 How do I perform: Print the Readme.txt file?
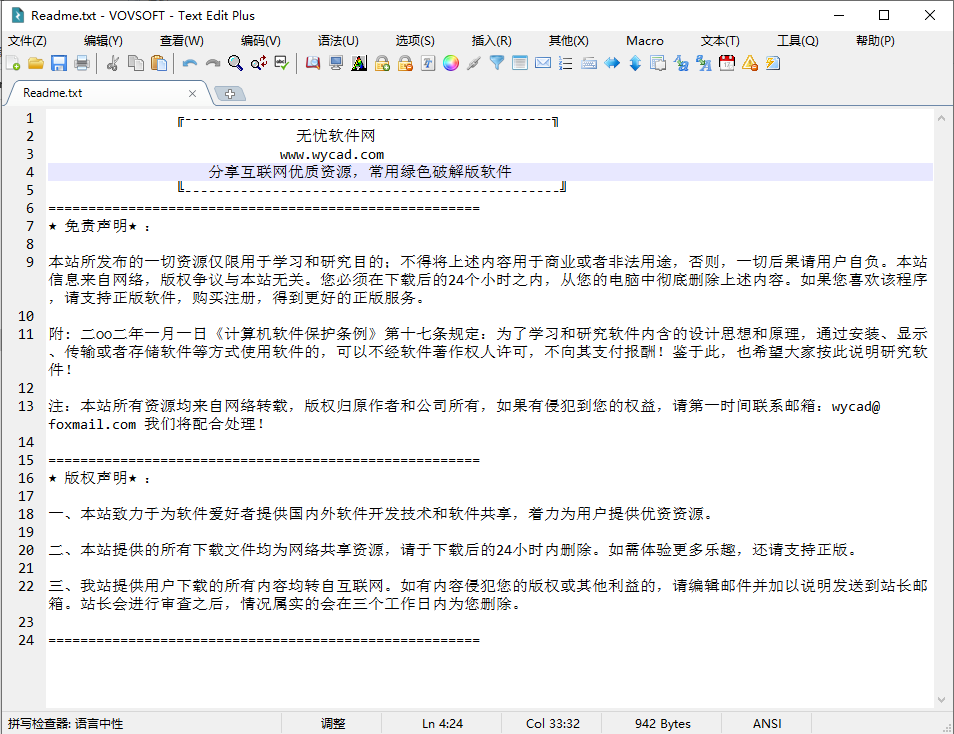[x=83, y=62]
